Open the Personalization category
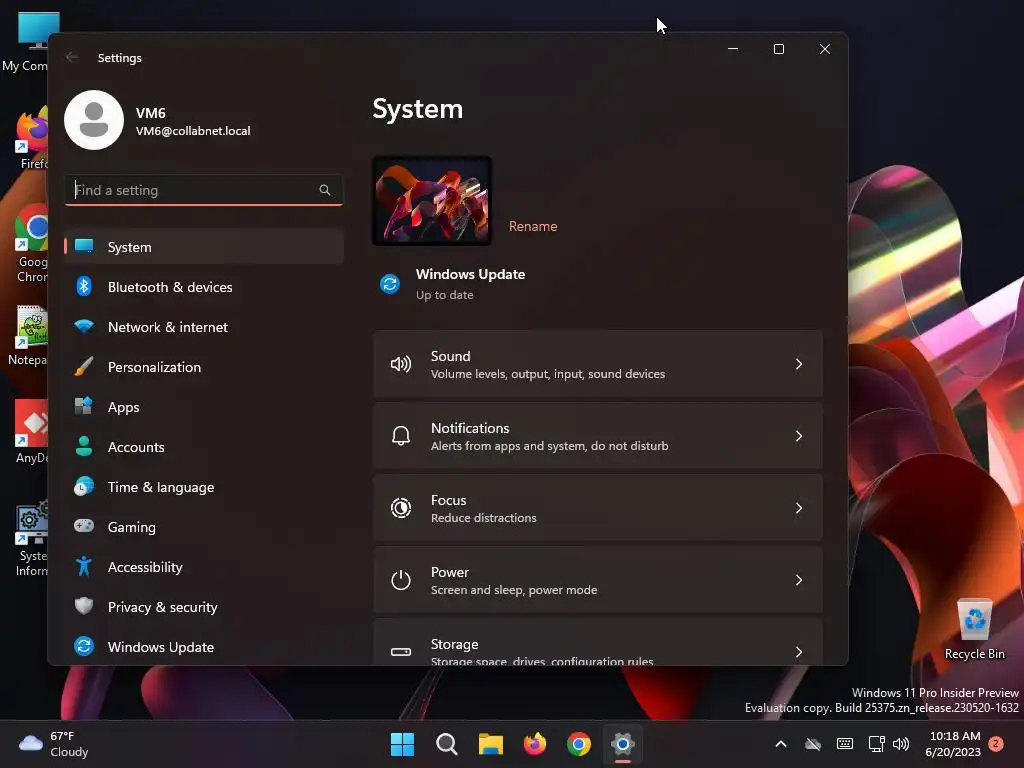 coord(204,367)
